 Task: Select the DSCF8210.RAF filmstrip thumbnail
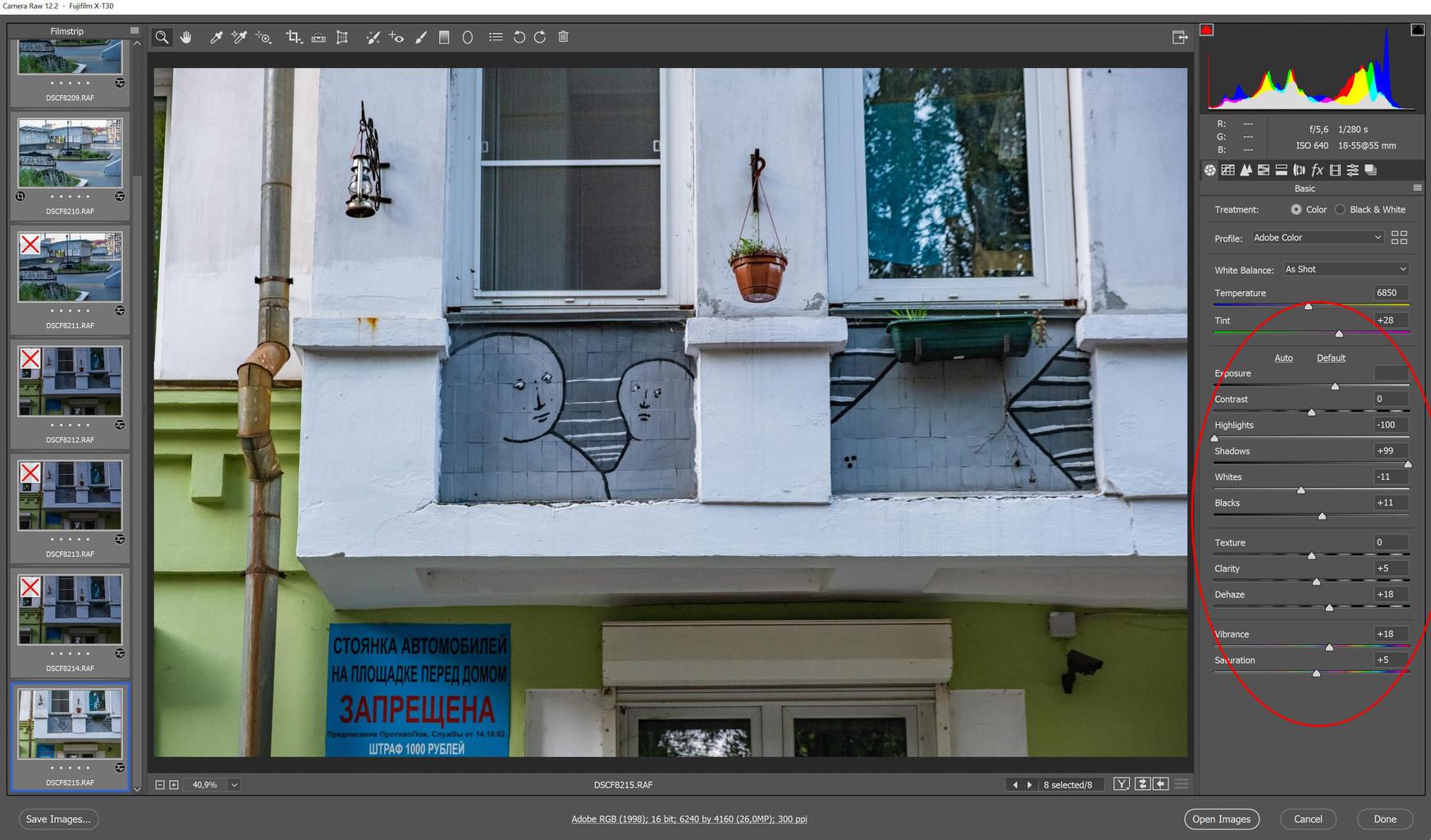pos(70,153)
